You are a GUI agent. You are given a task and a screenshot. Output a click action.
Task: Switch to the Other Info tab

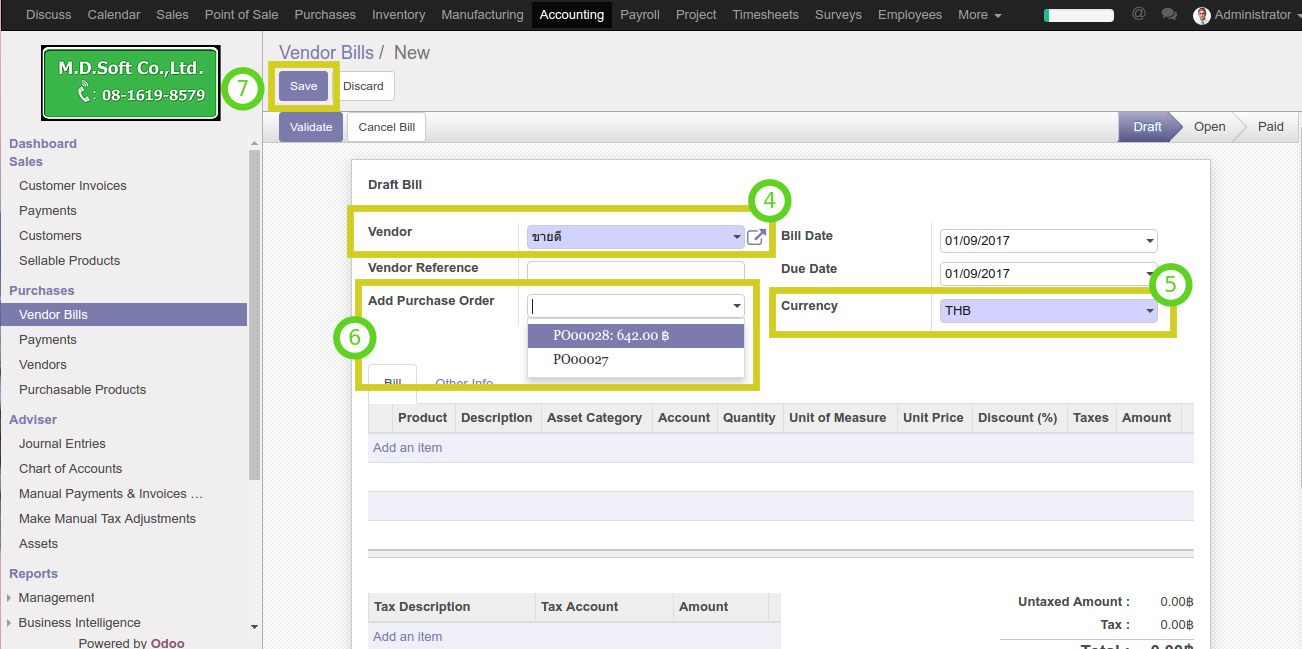(464, 384)
